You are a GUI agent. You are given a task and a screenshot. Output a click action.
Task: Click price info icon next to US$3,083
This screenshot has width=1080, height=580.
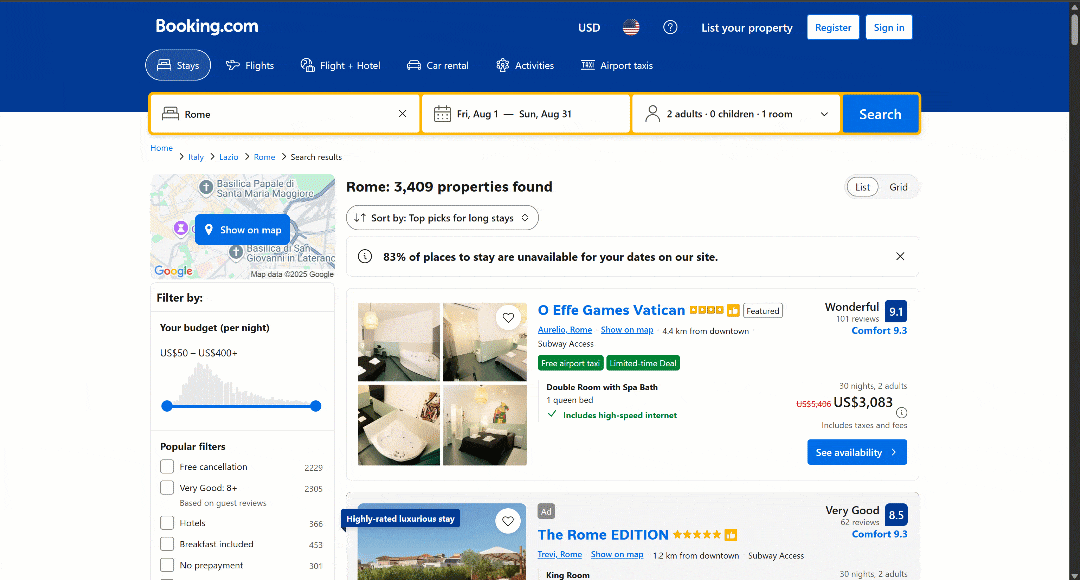click(x=902, y=413)
